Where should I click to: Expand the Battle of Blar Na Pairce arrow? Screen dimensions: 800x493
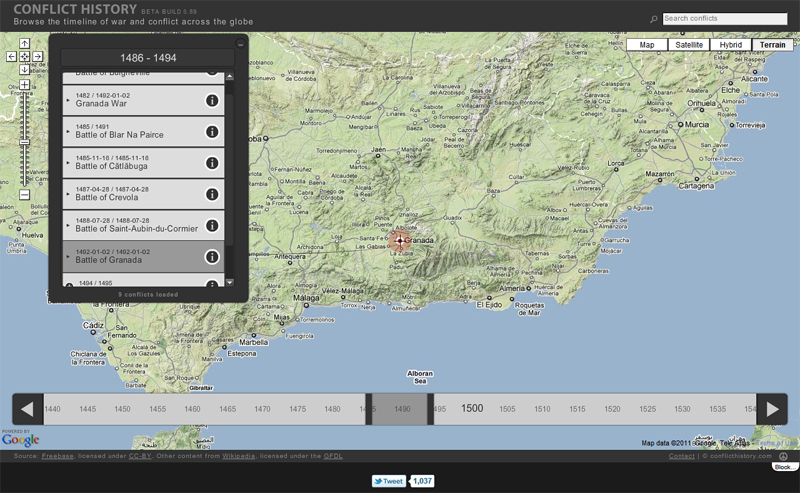point(68,132)
